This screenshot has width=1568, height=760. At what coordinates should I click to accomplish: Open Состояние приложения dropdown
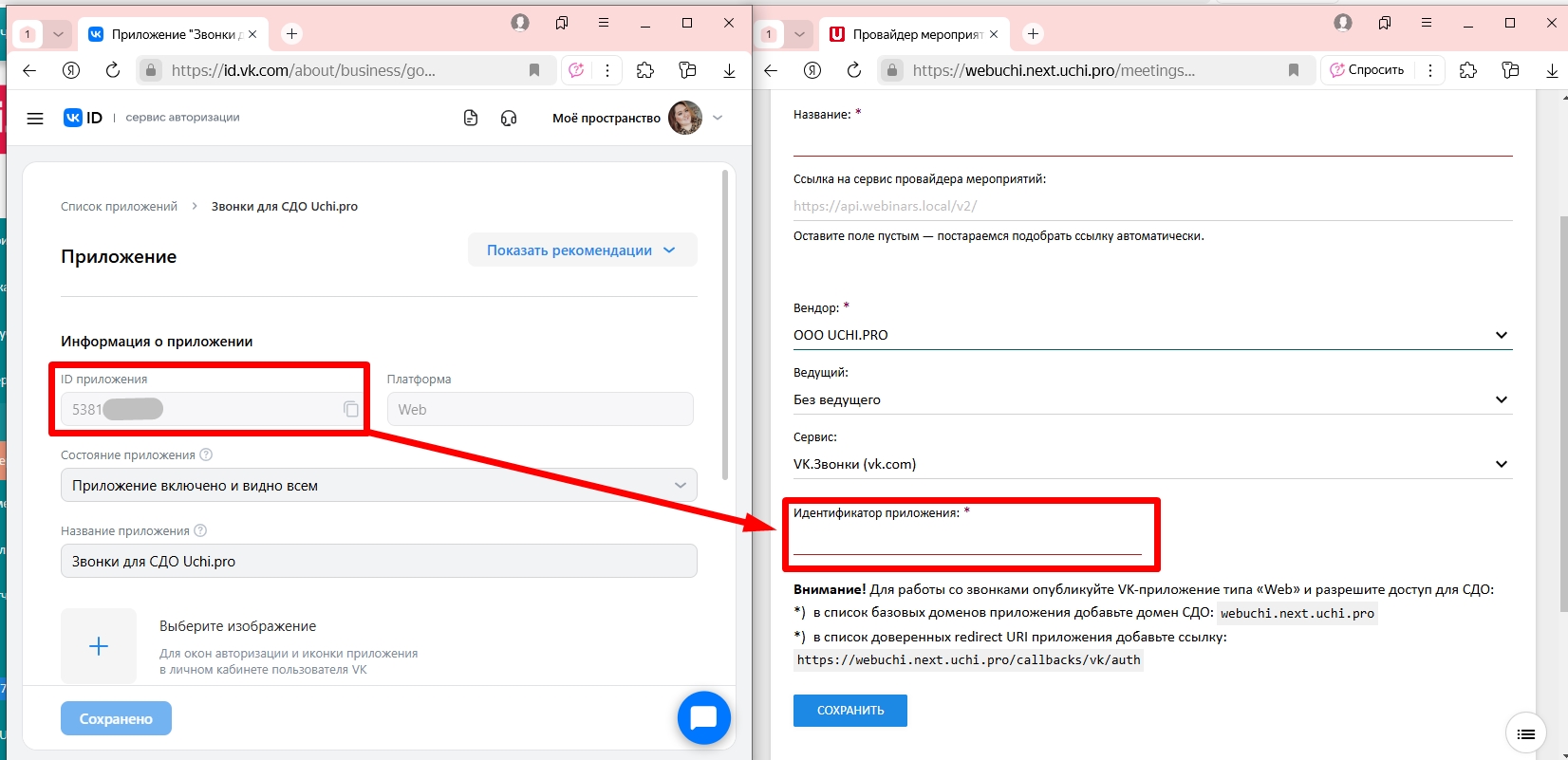[x=379, y=485]
